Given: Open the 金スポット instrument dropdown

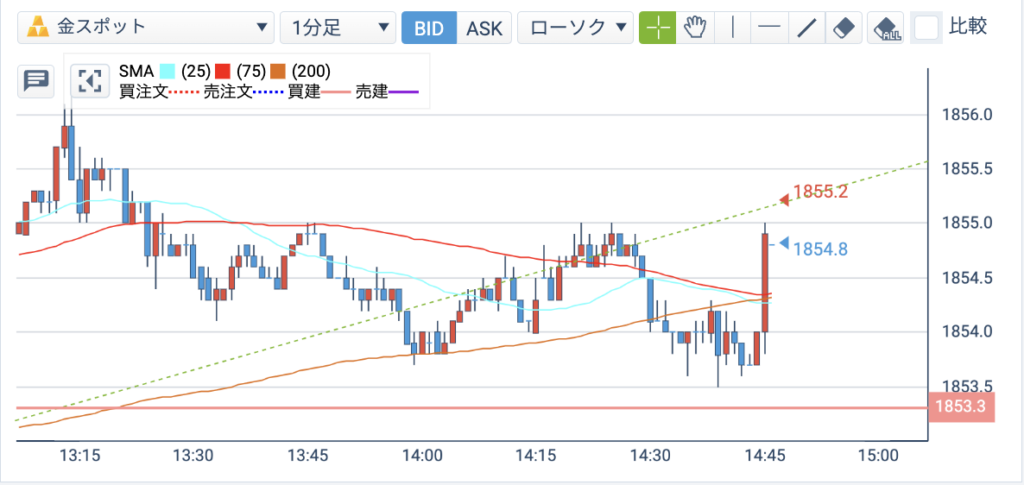Looking at the screenshot, I should (x=145, y=28).
